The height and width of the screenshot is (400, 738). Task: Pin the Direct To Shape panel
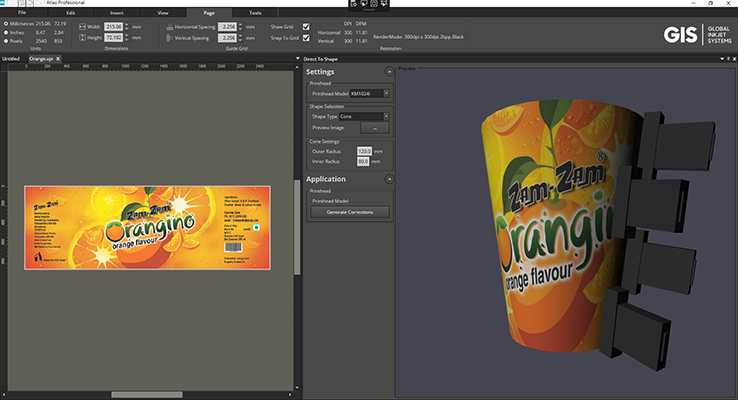pyautogui.click(x=729, y=59)
